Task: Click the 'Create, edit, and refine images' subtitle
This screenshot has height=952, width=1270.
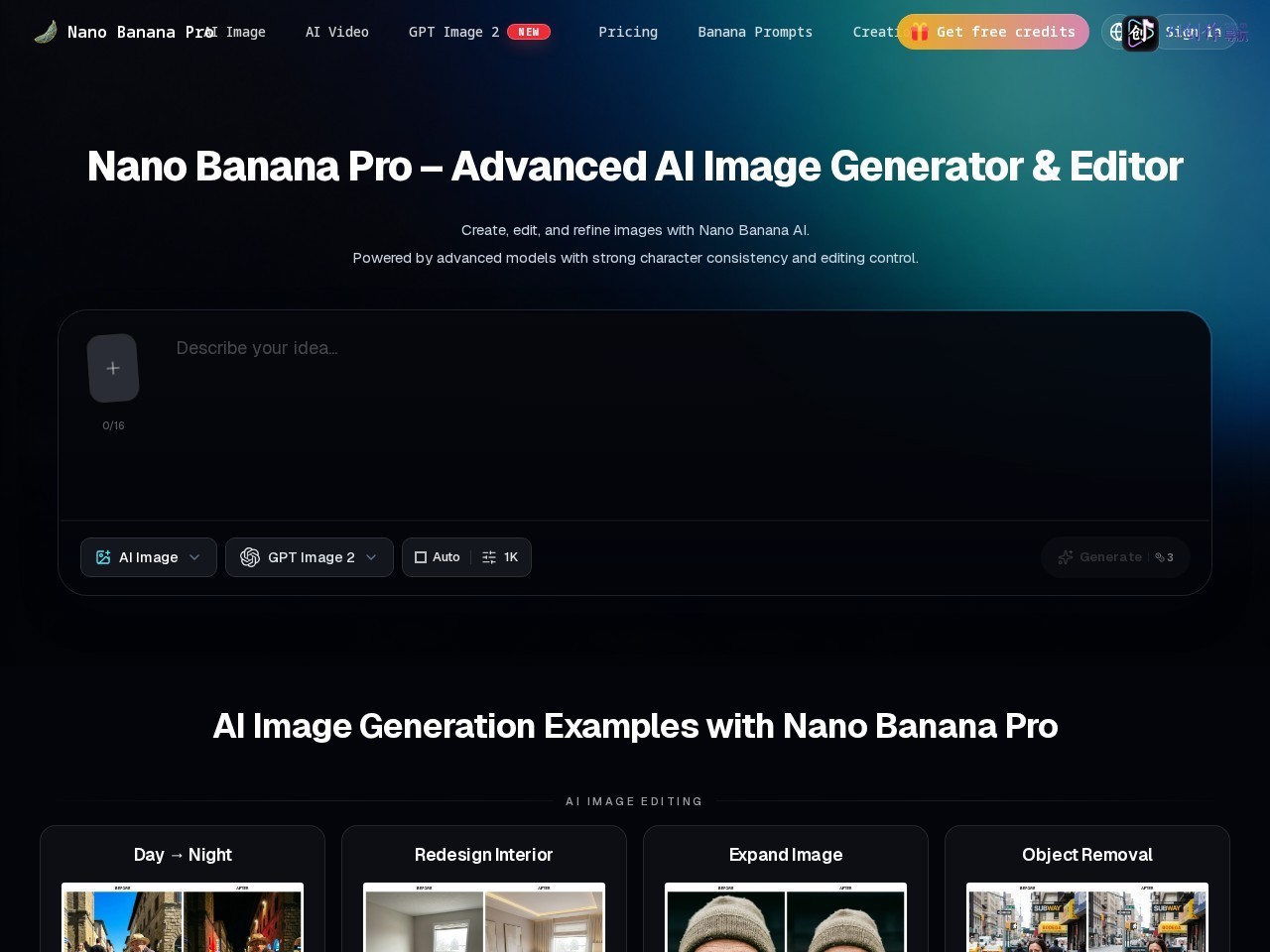Action: click(x=635, y=230)
